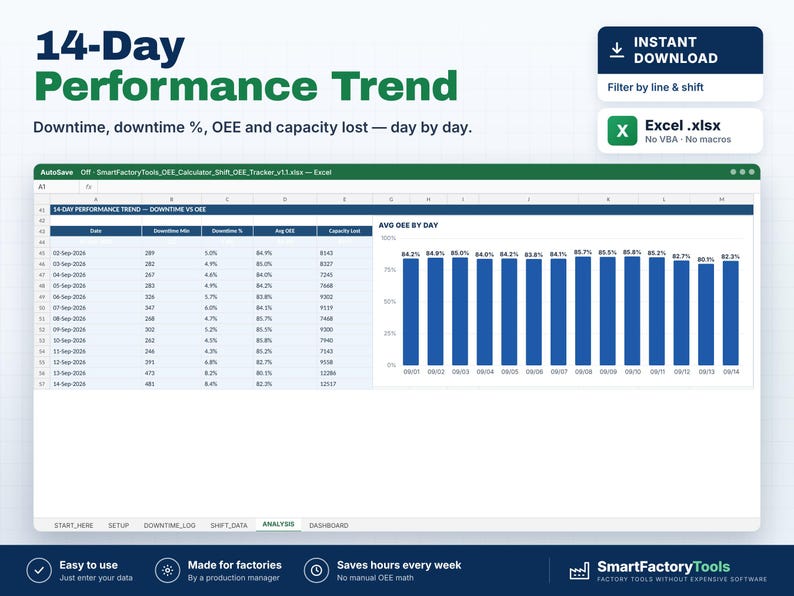Click the download arrow icon
The width and height of the screenshot is (794, 596).
point(616,50)
